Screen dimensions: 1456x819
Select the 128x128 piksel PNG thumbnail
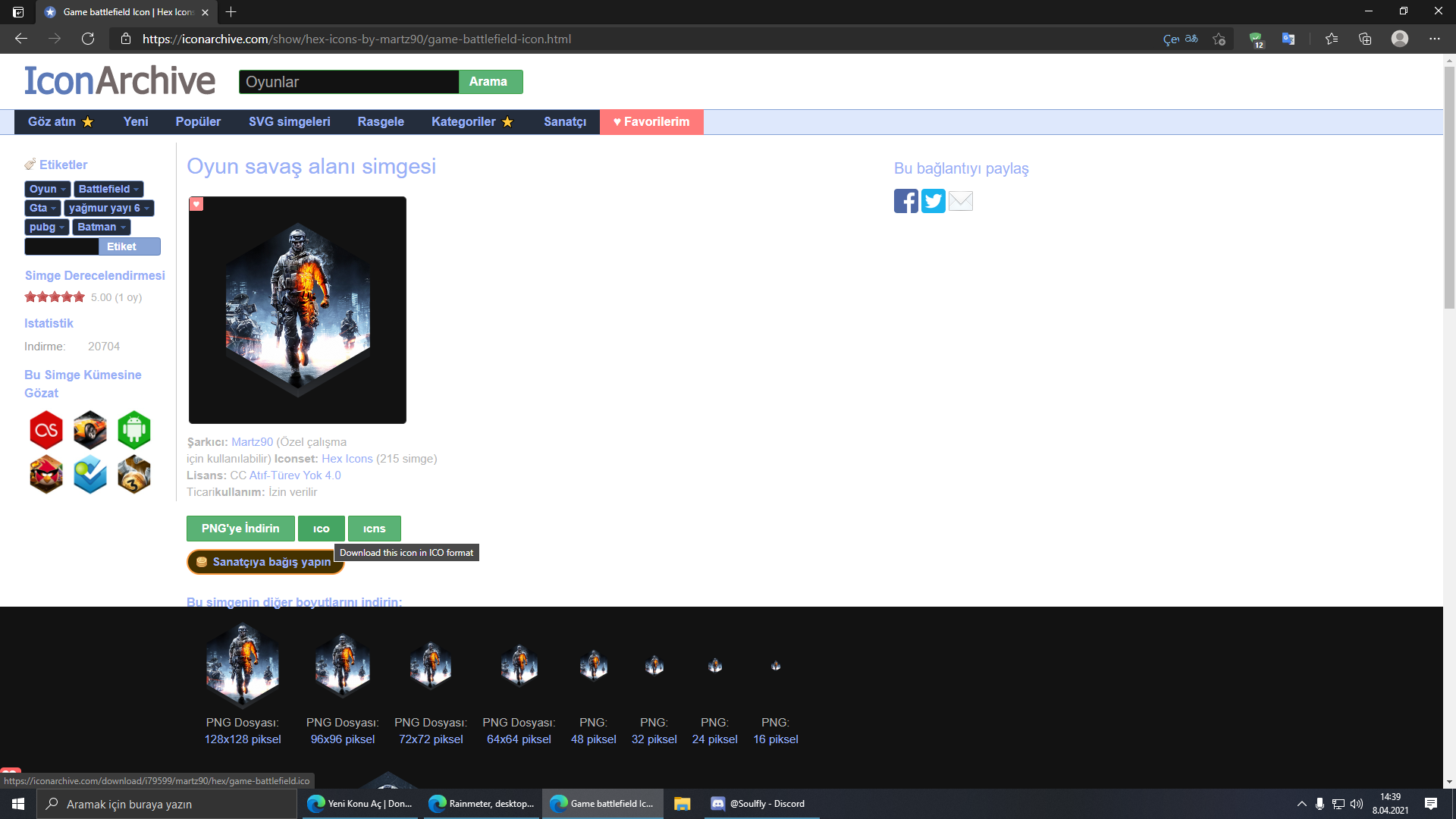243,665
